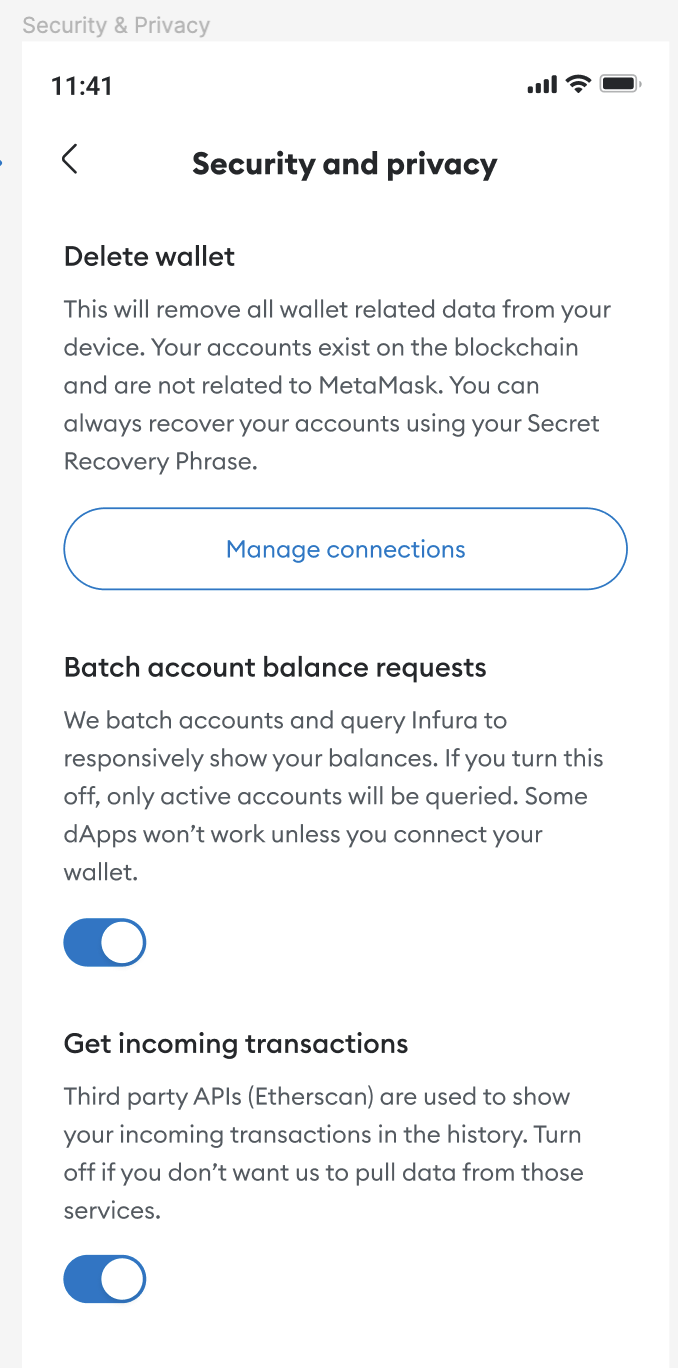The width and height of the screenshot is (678, 1368).
Task: Click the Security and privacy page heading
Action: [x=344, y=163]
